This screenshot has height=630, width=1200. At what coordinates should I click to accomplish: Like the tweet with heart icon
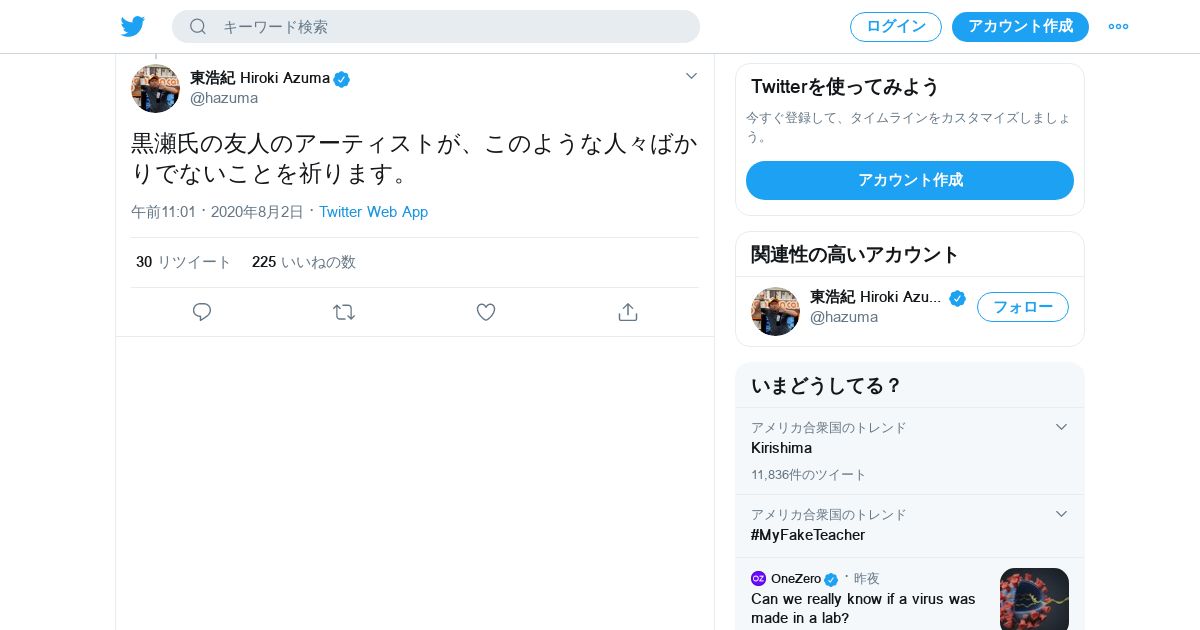(486, 312)
